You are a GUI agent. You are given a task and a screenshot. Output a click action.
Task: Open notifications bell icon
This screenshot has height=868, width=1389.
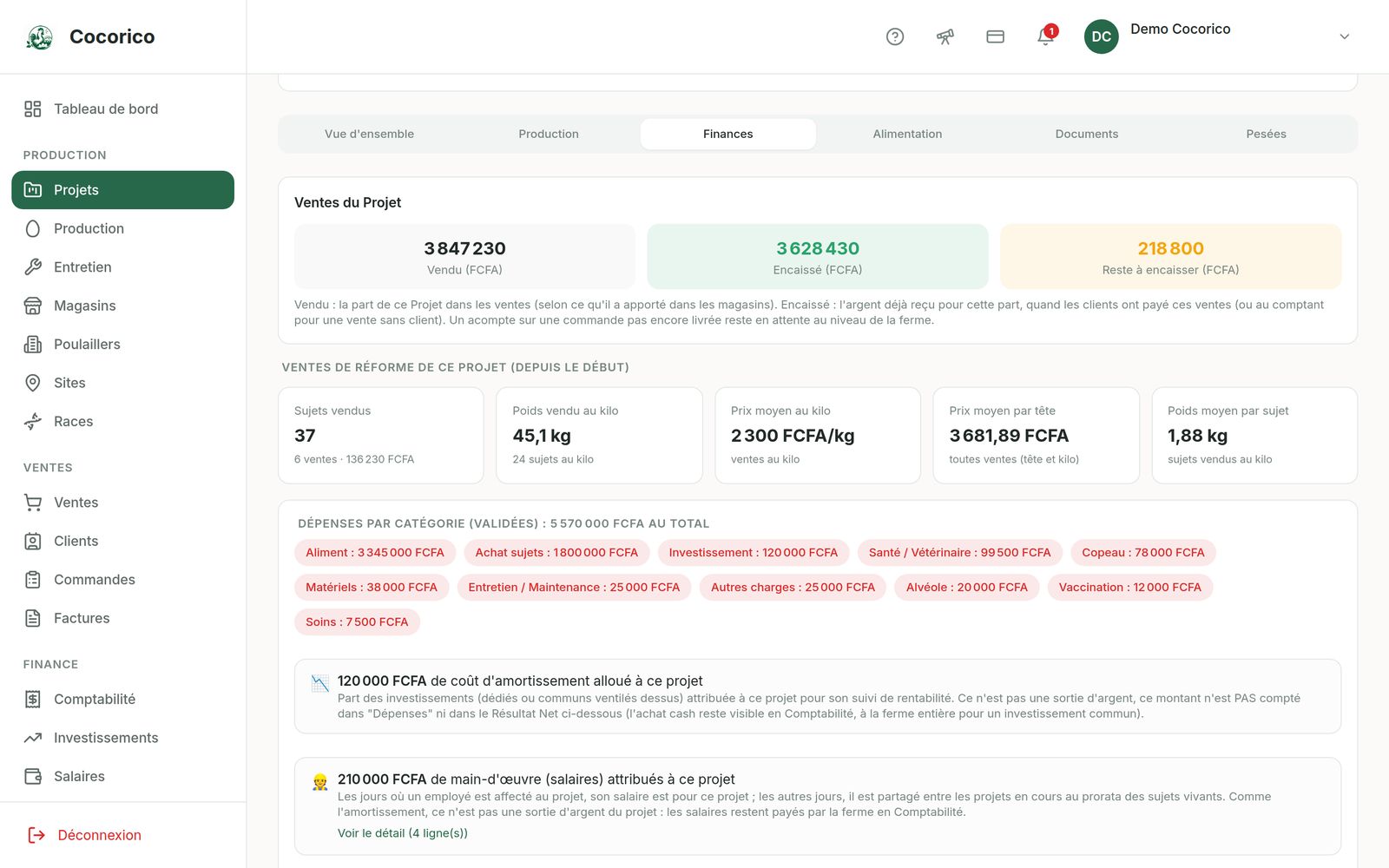click(x=1045, y=36)
